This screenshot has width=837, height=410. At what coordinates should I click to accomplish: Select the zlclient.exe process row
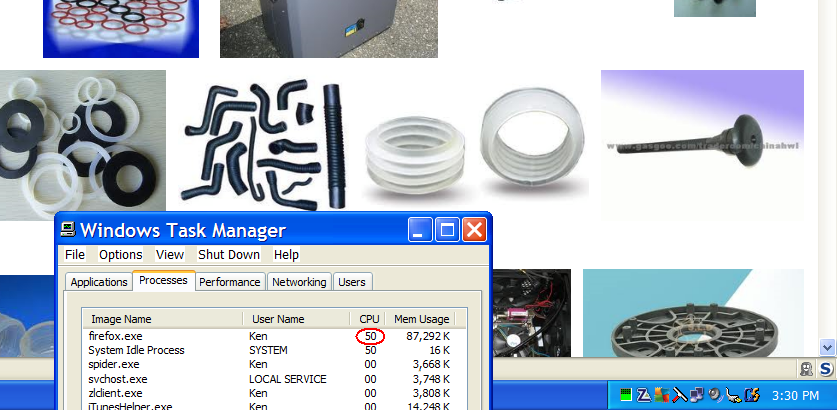pos(273,393)
